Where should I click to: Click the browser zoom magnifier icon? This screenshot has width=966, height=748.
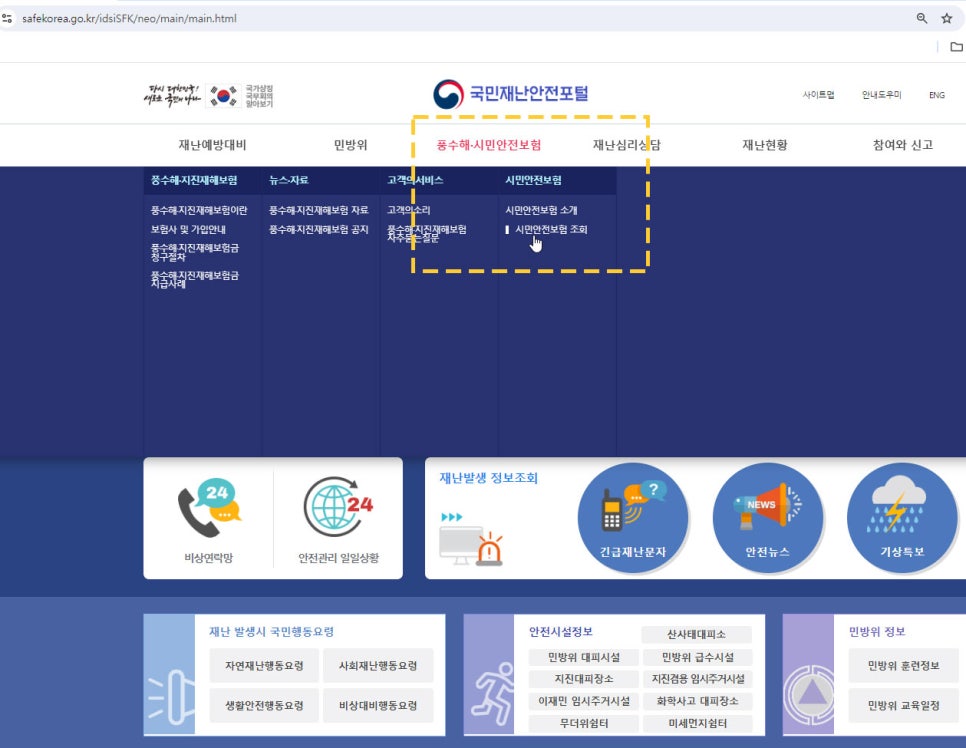[922, 18]
